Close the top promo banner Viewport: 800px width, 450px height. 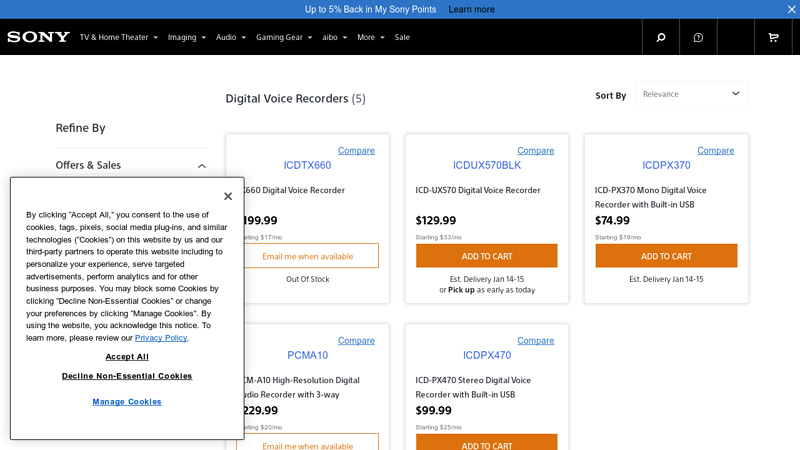coord(791,9)
